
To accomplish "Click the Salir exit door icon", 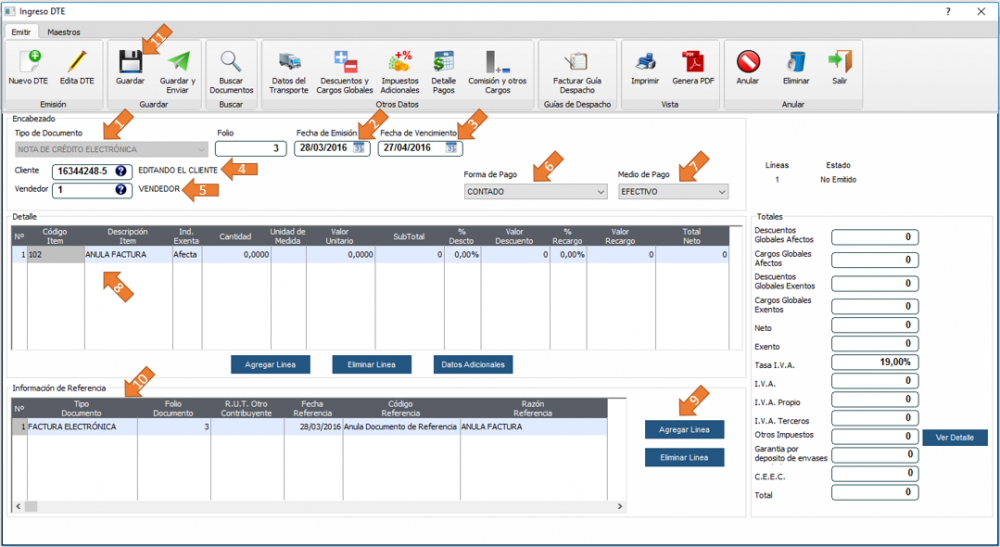I will coord(840,62).
